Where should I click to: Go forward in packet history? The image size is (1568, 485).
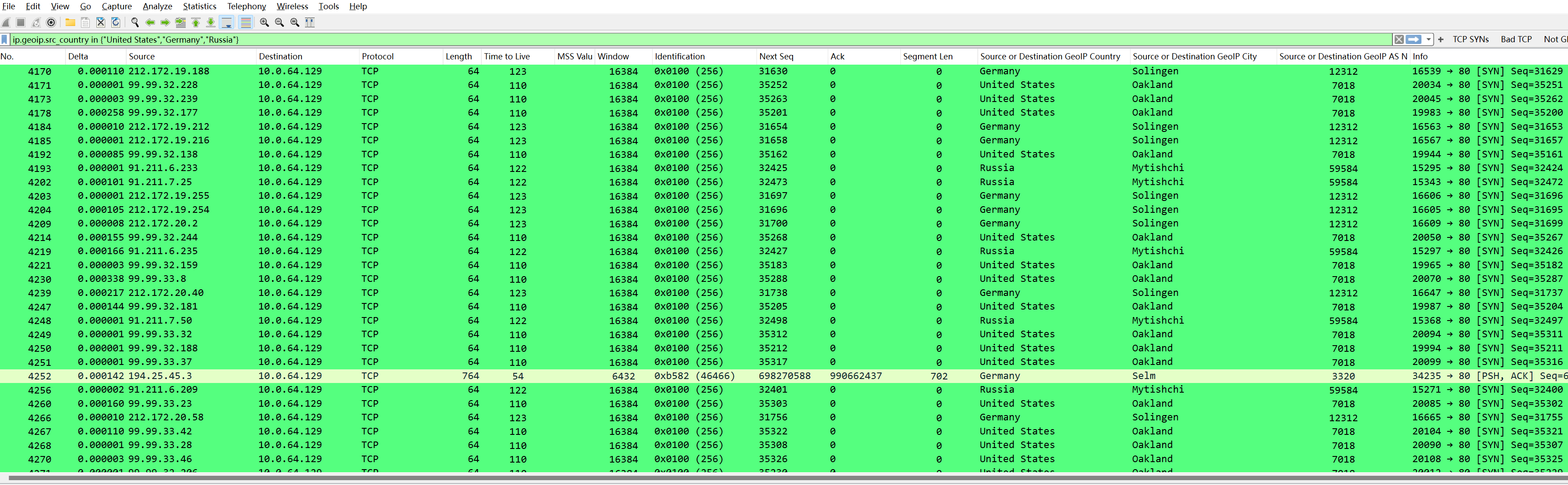coord(165,22)
